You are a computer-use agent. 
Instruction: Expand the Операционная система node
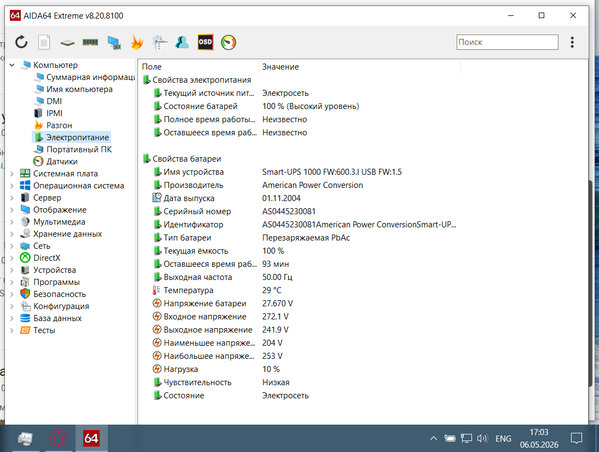[x=12, y=186]
